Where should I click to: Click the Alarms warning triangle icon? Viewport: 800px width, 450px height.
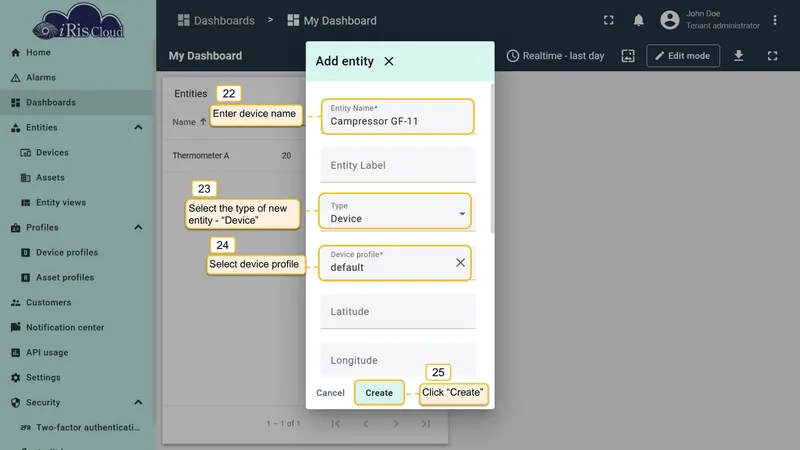coord(15,78)
